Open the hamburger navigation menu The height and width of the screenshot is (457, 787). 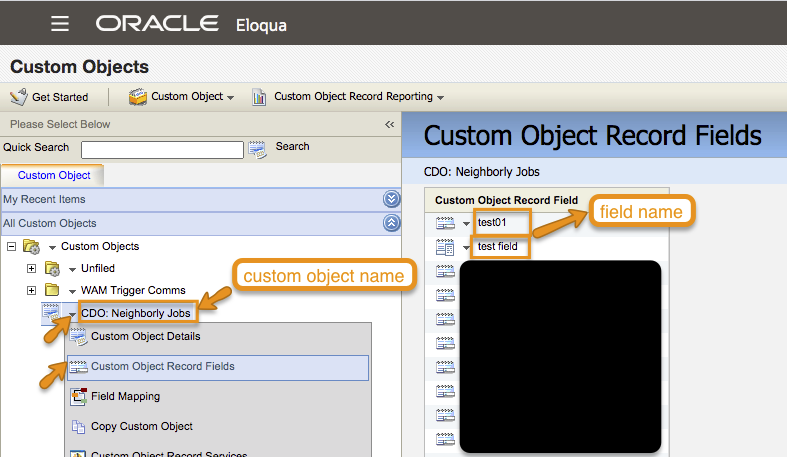[60, 23]
